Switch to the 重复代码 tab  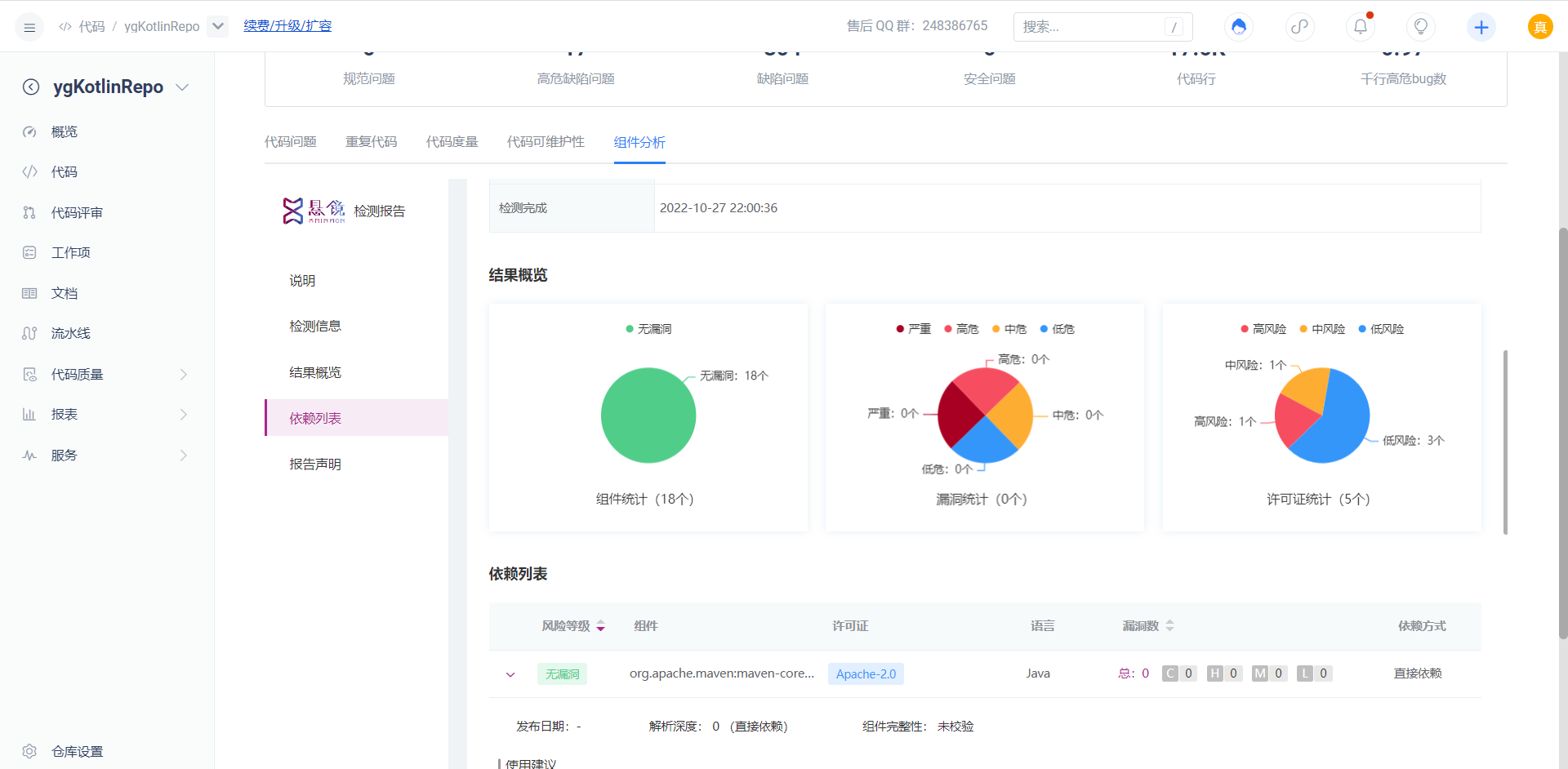[x=372, y=142]
